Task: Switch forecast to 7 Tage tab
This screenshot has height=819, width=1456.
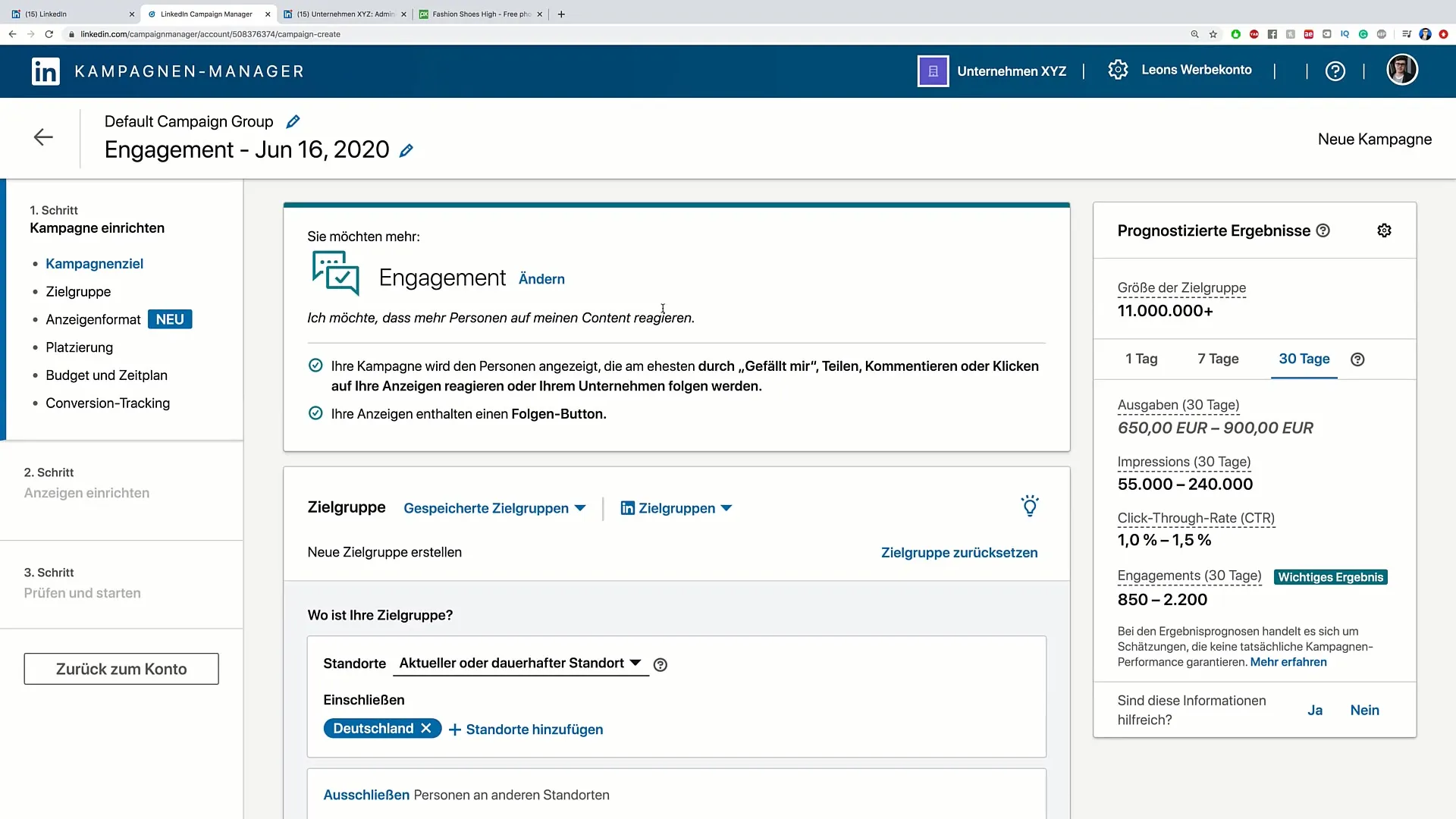Action: tap(1218, 359)
